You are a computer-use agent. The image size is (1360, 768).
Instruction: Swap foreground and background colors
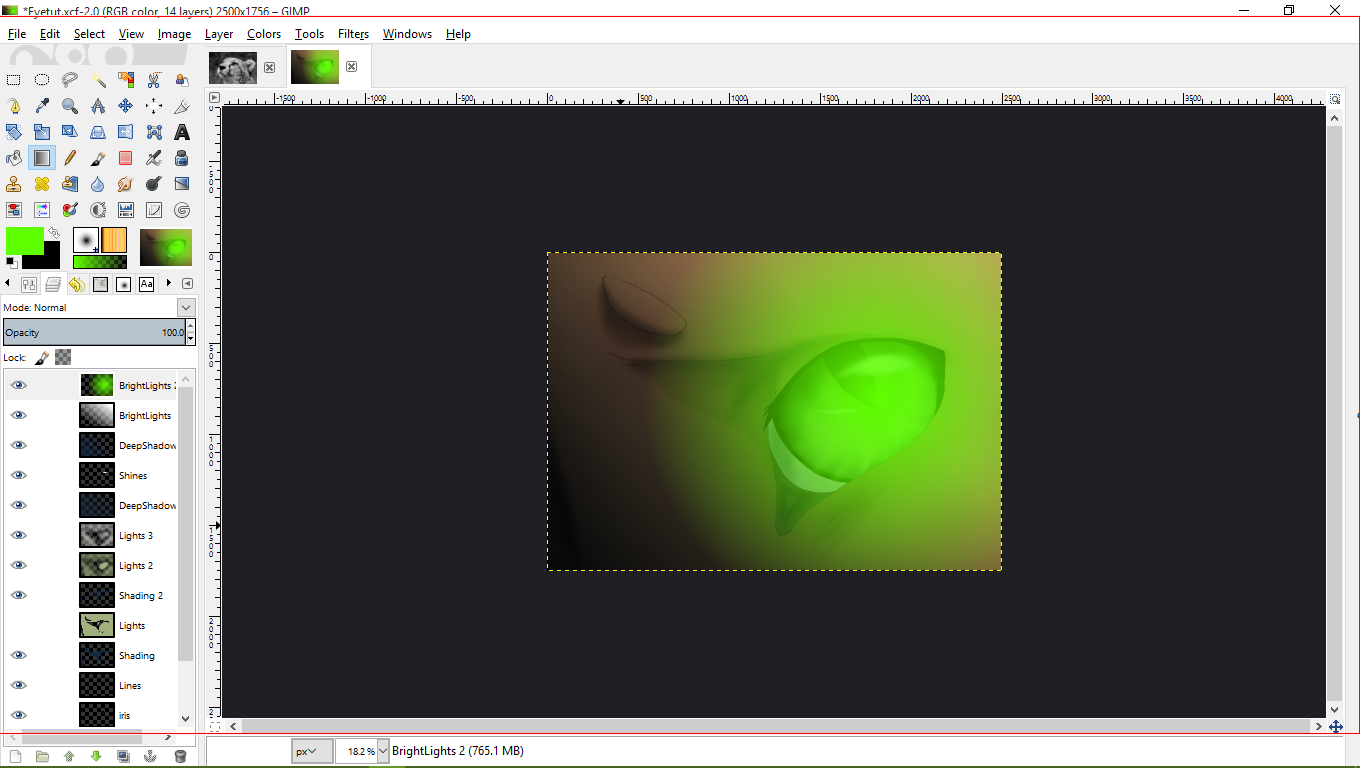tap(54, 232)
